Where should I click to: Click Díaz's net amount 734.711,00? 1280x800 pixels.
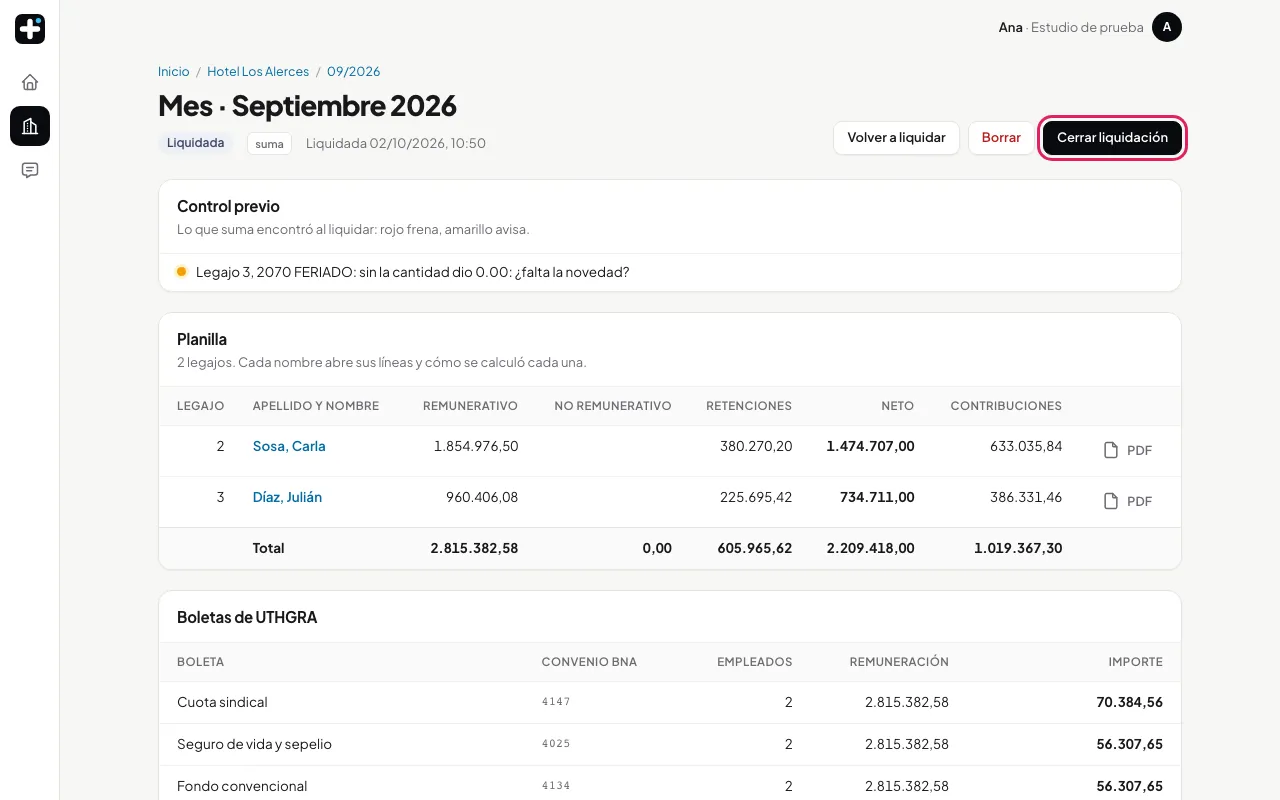(x=875, y=497)
